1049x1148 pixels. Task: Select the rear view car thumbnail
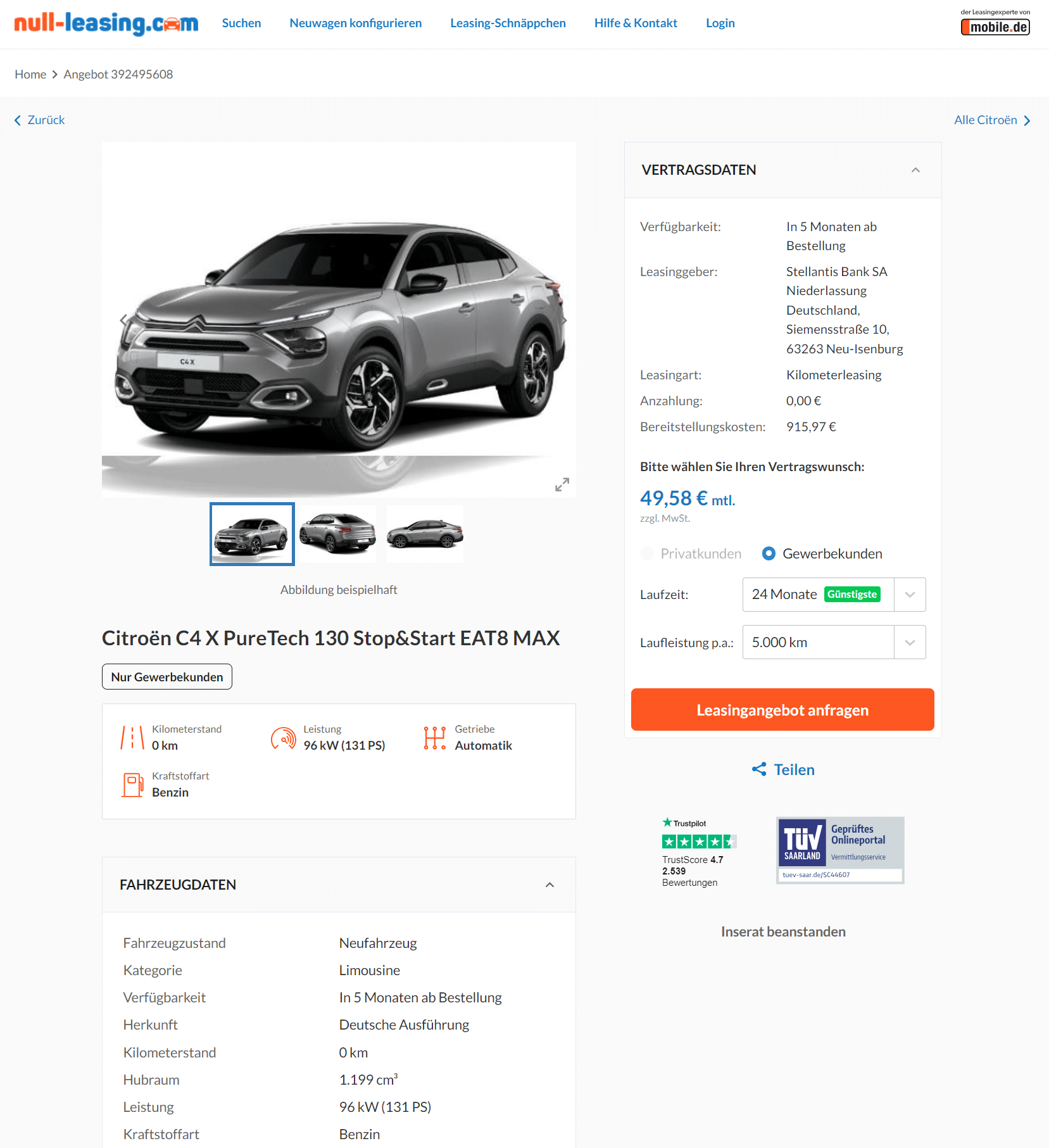click(338, 534)
